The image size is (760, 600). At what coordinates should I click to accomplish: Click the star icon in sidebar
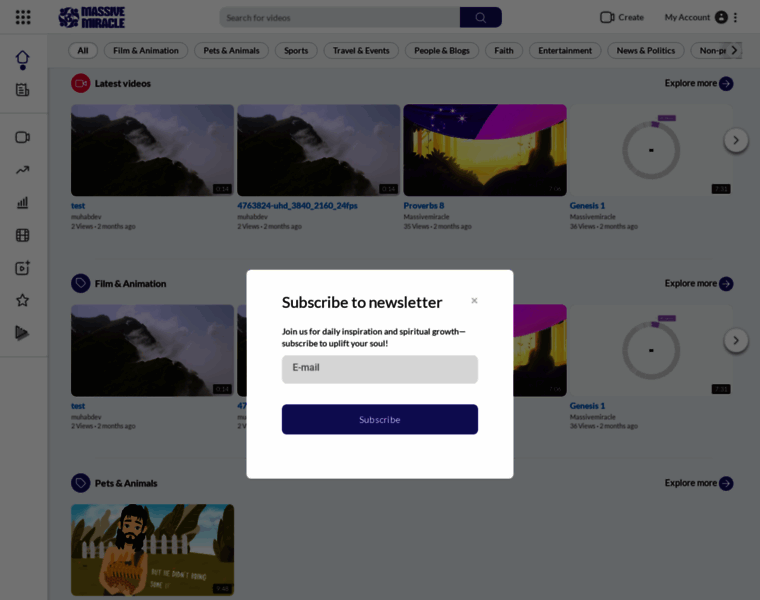[22, 300]
